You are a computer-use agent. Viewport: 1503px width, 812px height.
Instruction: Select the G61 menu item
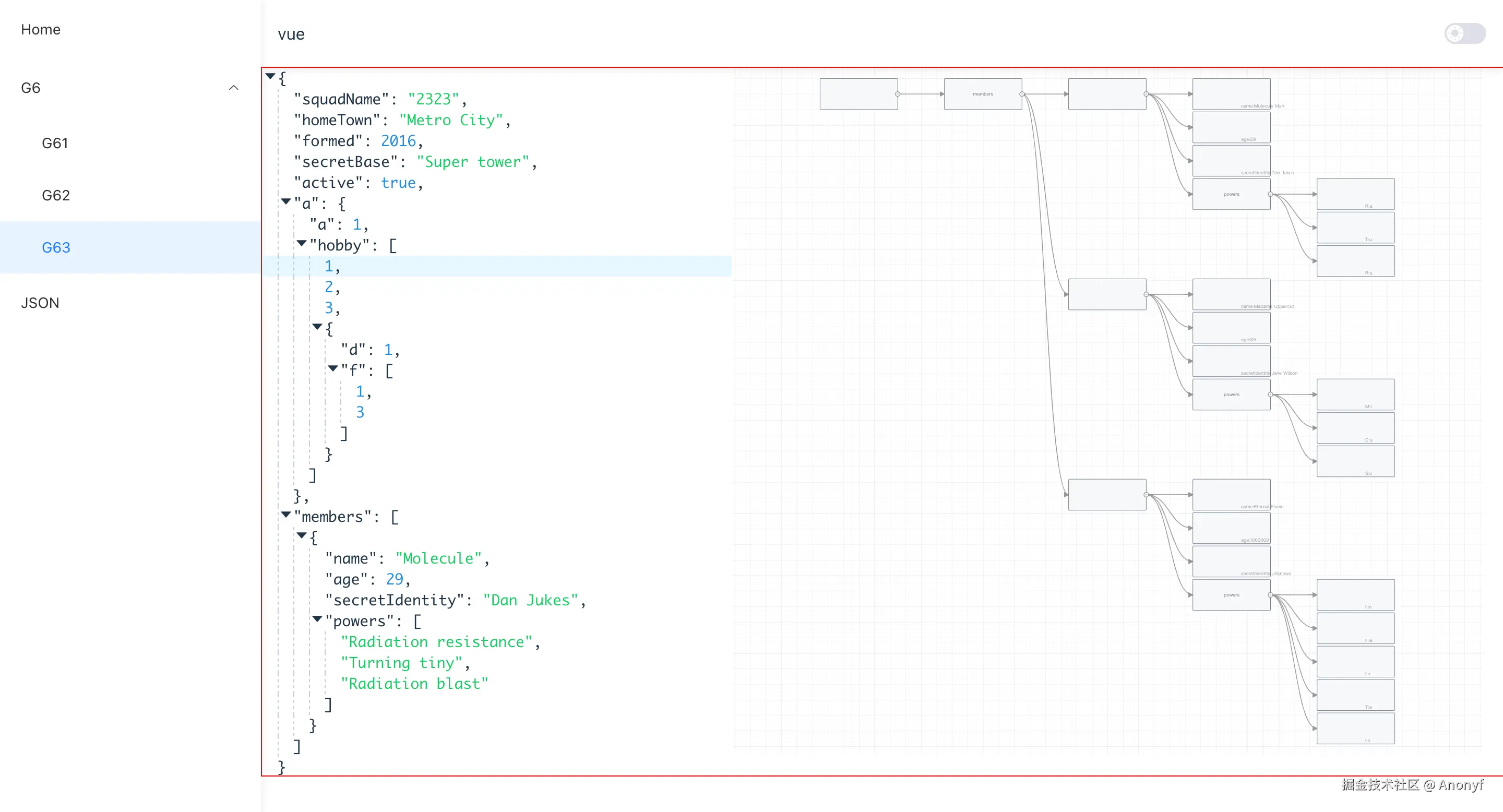[55, 143]
